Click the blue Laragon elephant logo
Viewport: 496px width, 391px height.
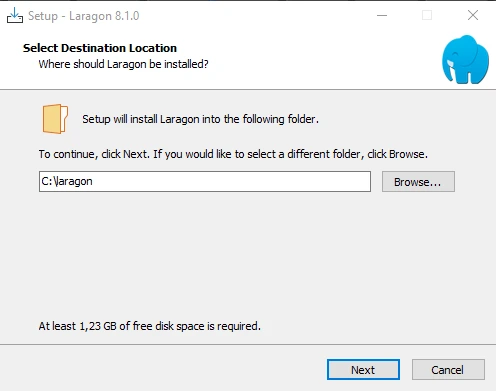click(465, 59)
